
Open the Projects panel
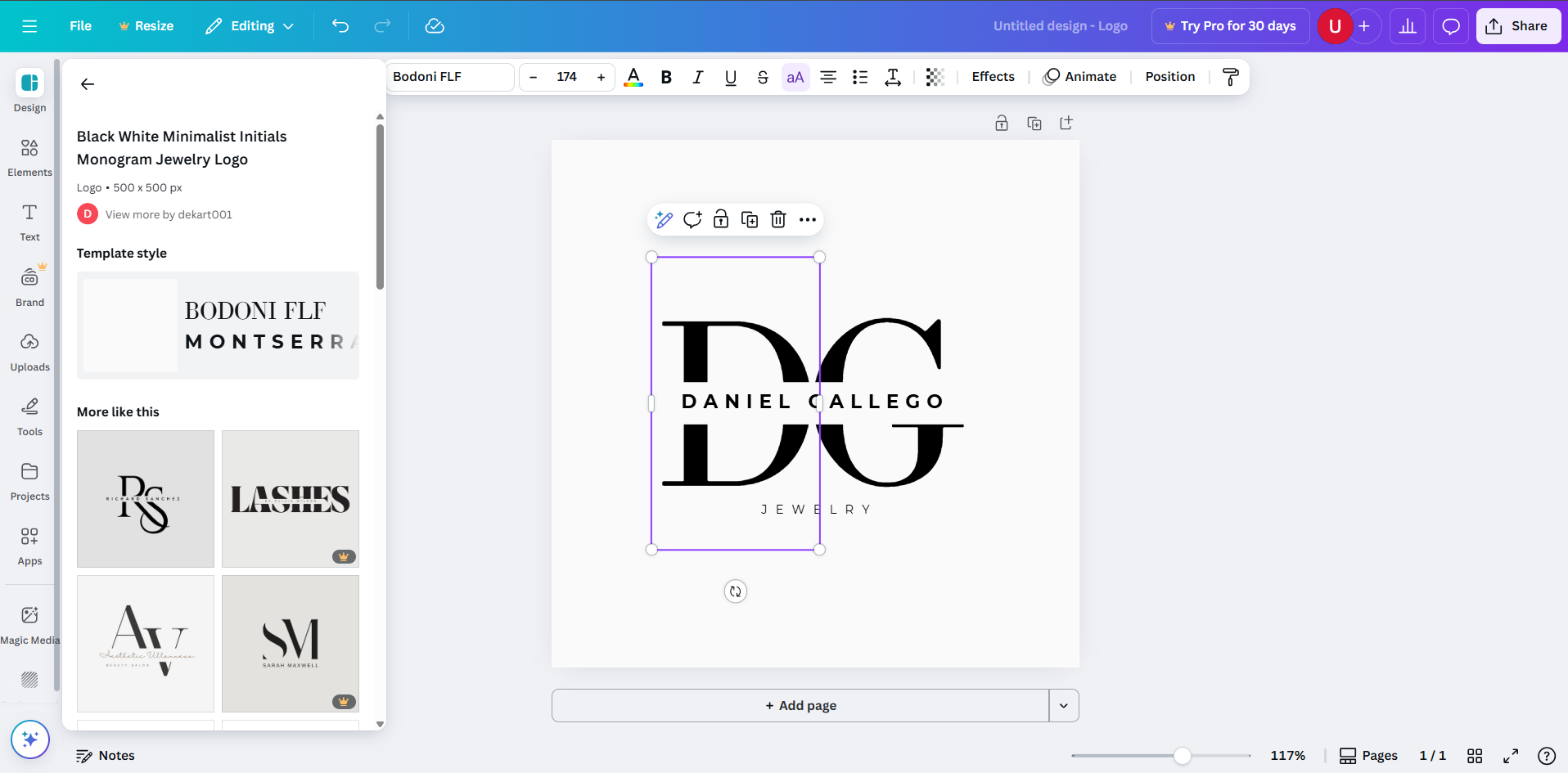pyautogui.click(x=29, y=481)
